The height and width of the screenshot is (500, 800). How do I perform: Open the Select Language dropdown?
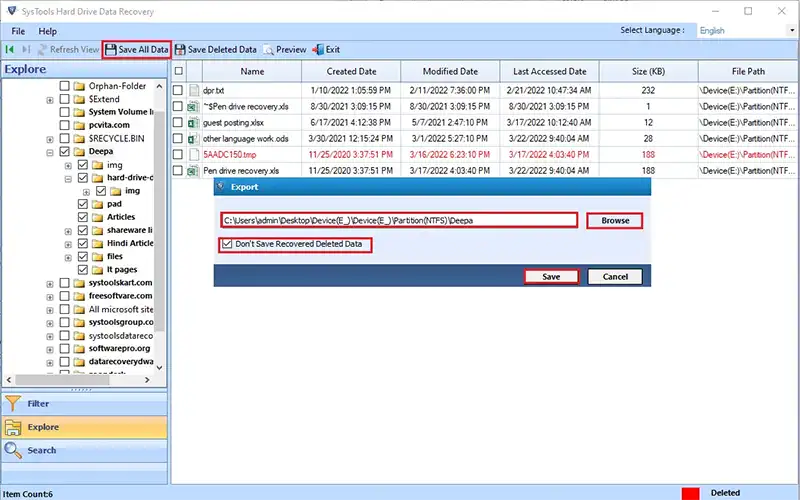pyautogui.click(x=792, y=31)
